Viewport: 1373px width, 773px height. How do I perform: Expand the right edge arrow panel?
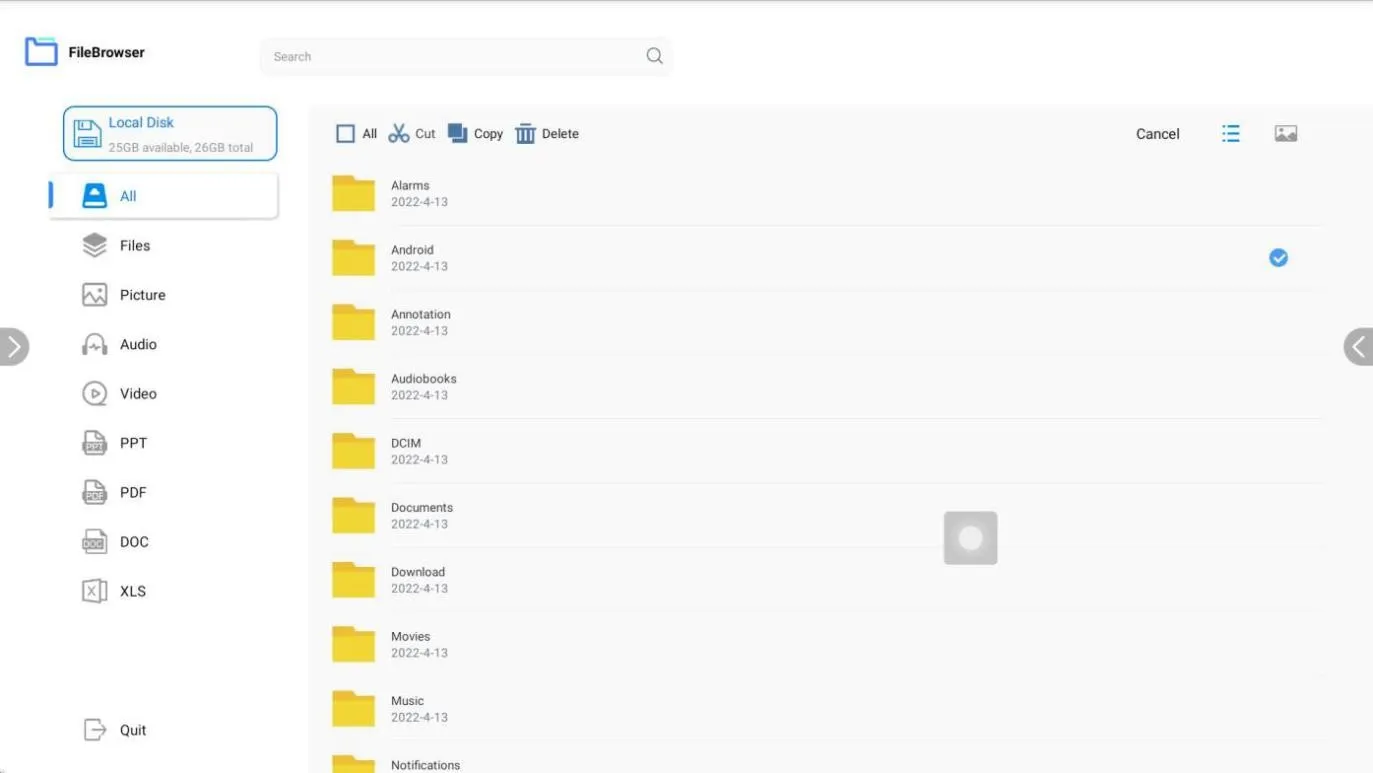(1359, 347)
